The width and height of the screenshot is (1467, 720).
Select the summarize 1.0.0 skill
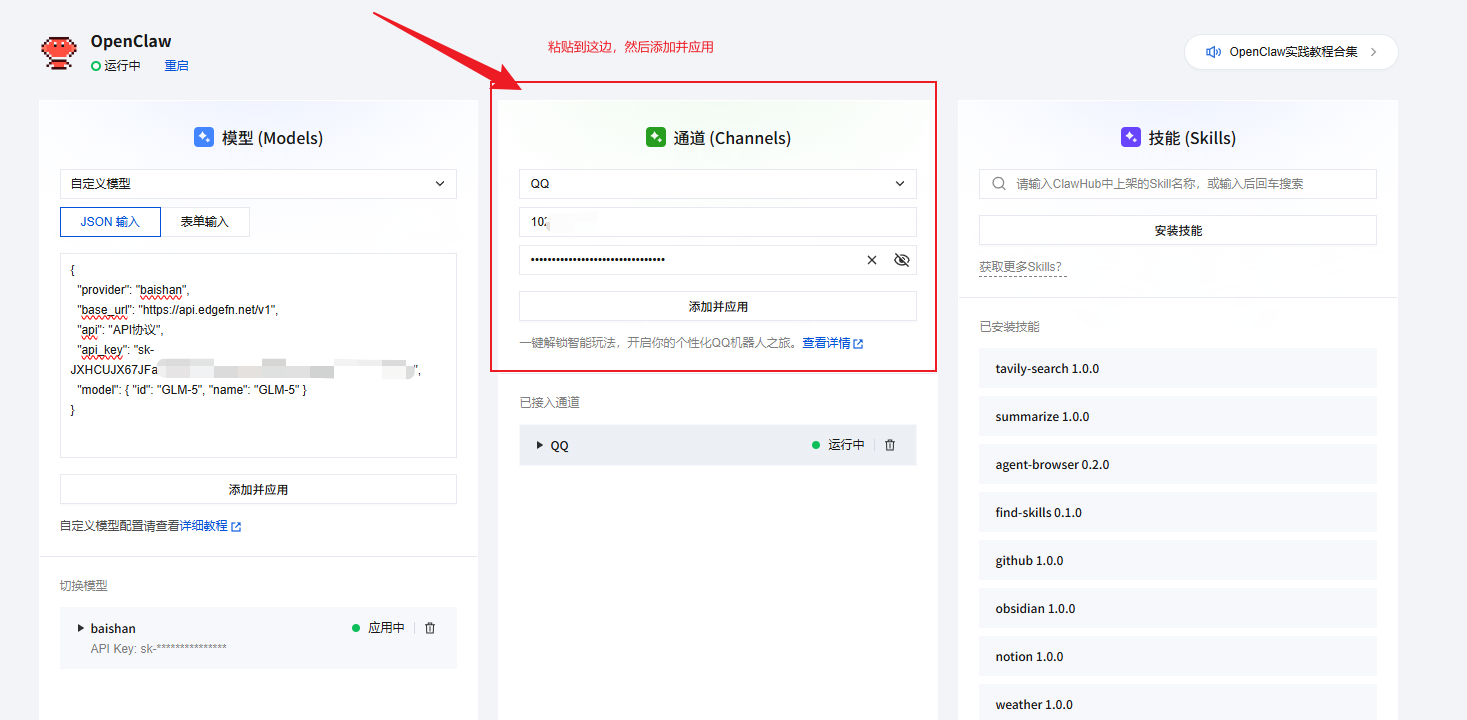1177,416
